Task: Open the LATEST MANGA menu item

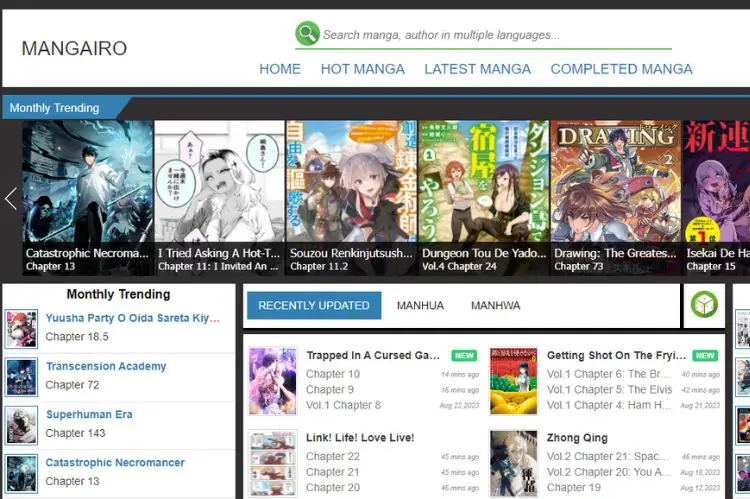Action: (x=477, y=69)
